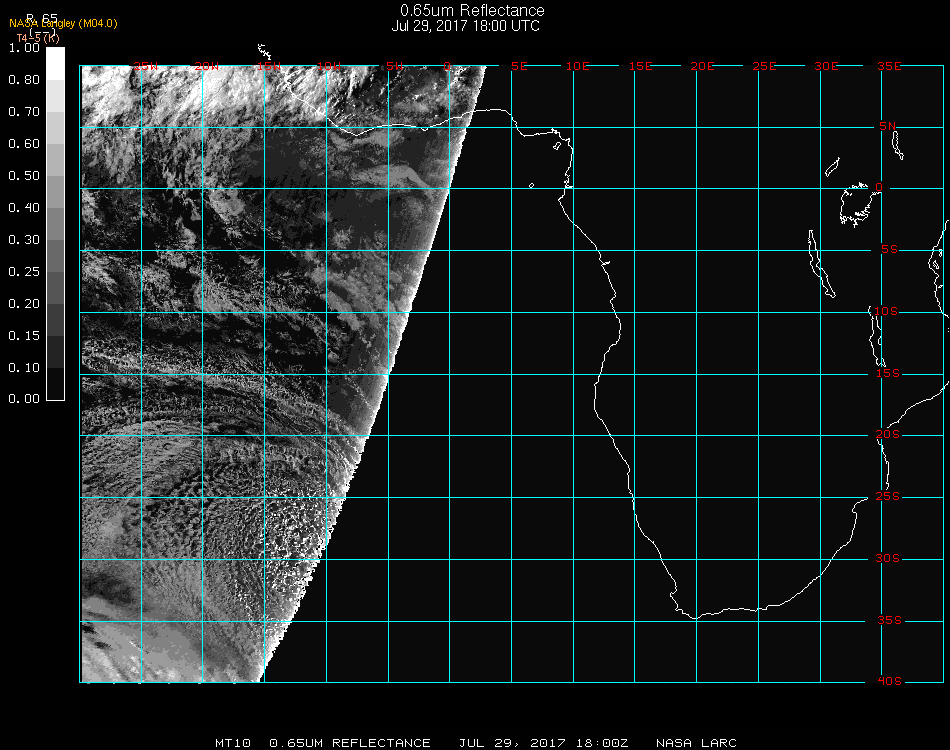The width and height of the screenshot is (950, 750).
Task: Click the "0.65UM REFLECTANCE" footer text
Action: pyautogui.click(x=350, y=743)
